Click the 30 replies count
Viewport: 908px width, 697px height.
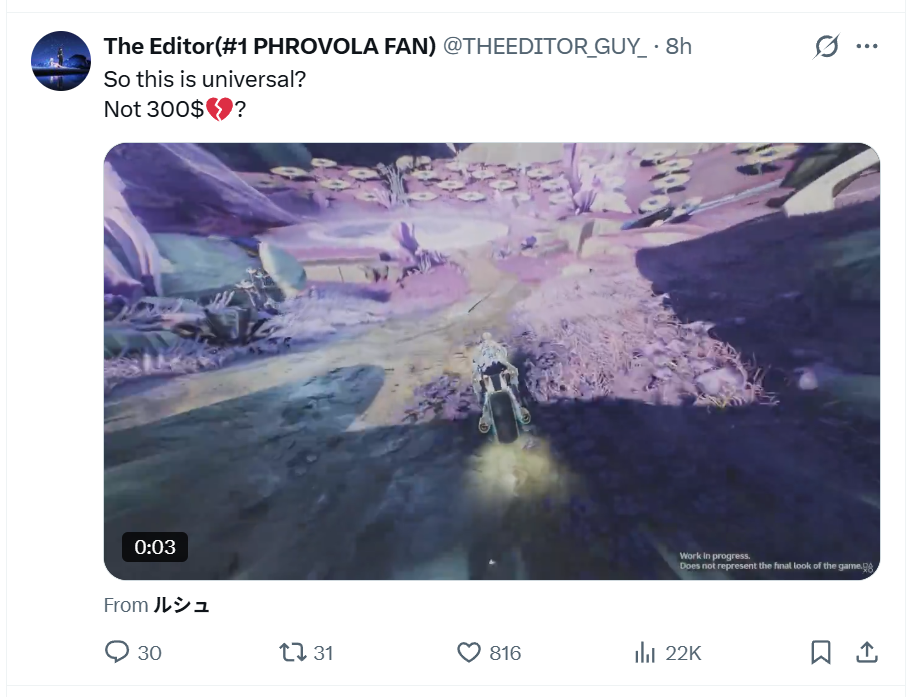click(149, 653)
